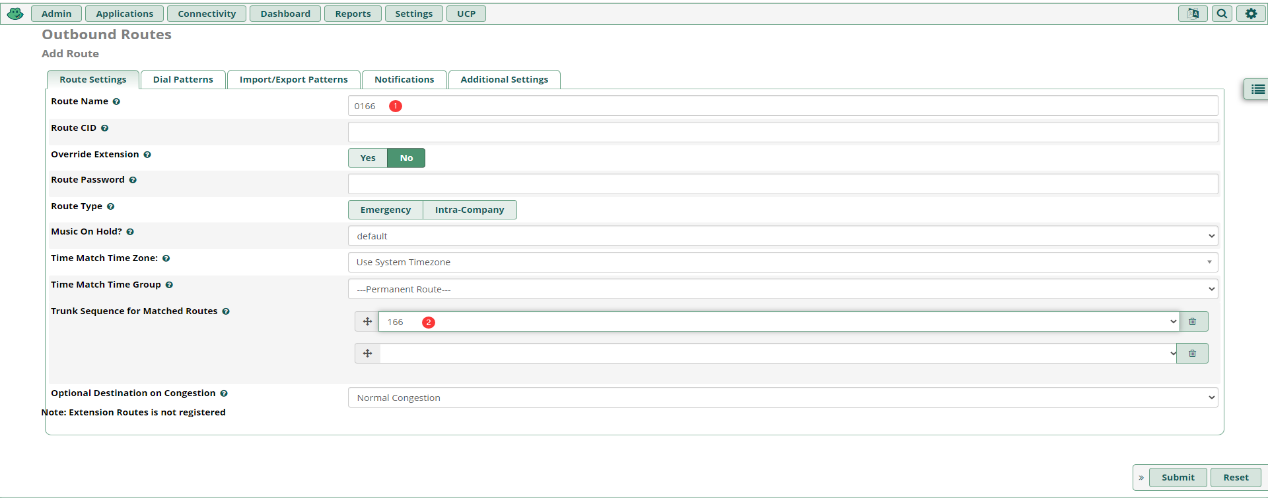Open the UCP menu

point(466,14)
